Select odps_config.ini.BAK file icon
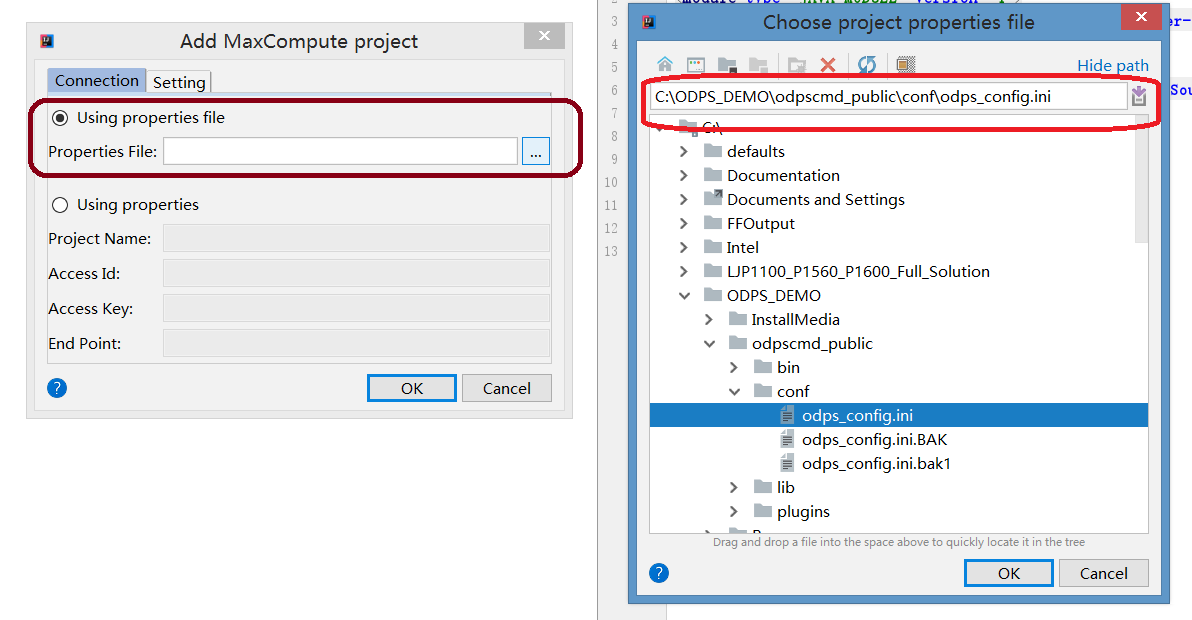Screen dimensions: 1192x620 click(x=788, y=439)
